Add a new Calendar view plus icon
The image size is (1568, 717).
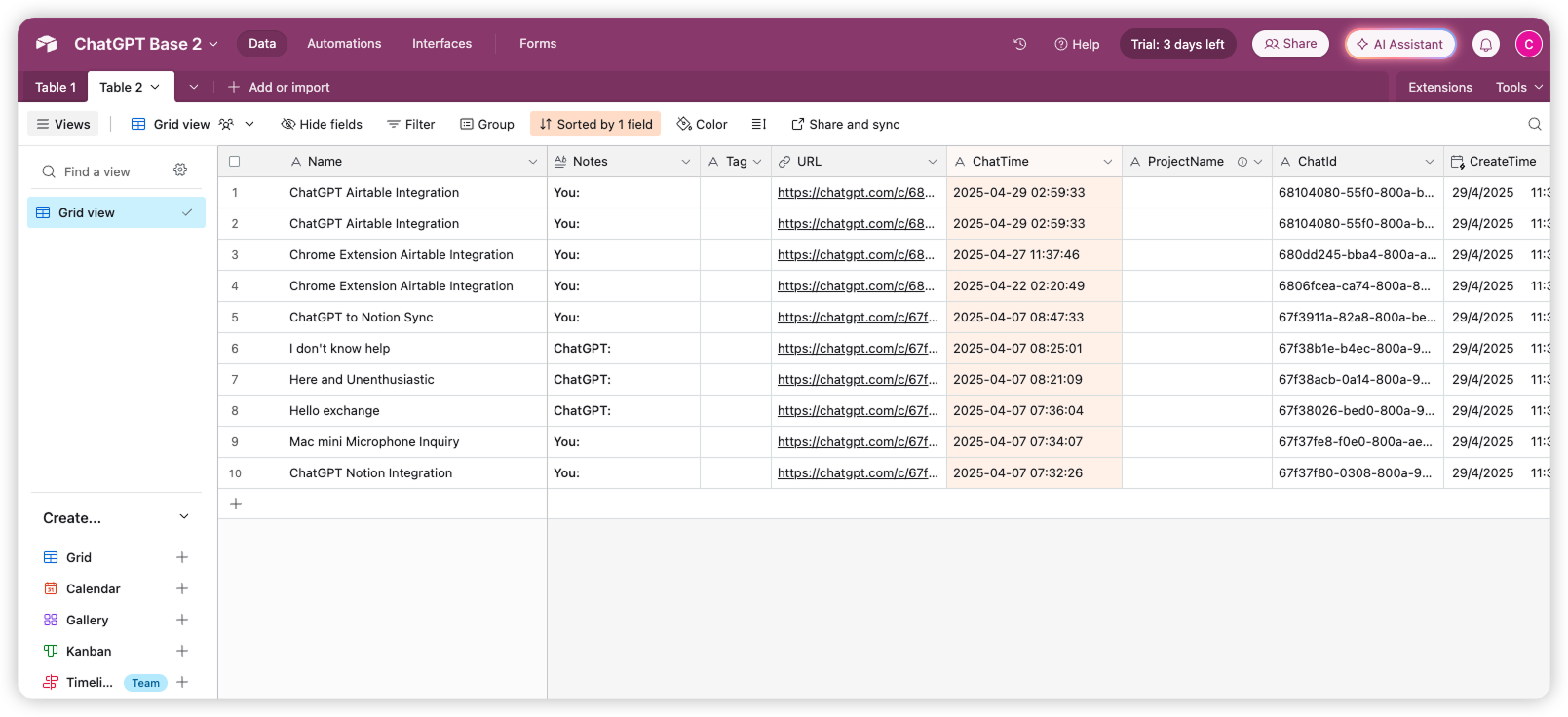tap(182, 588)
